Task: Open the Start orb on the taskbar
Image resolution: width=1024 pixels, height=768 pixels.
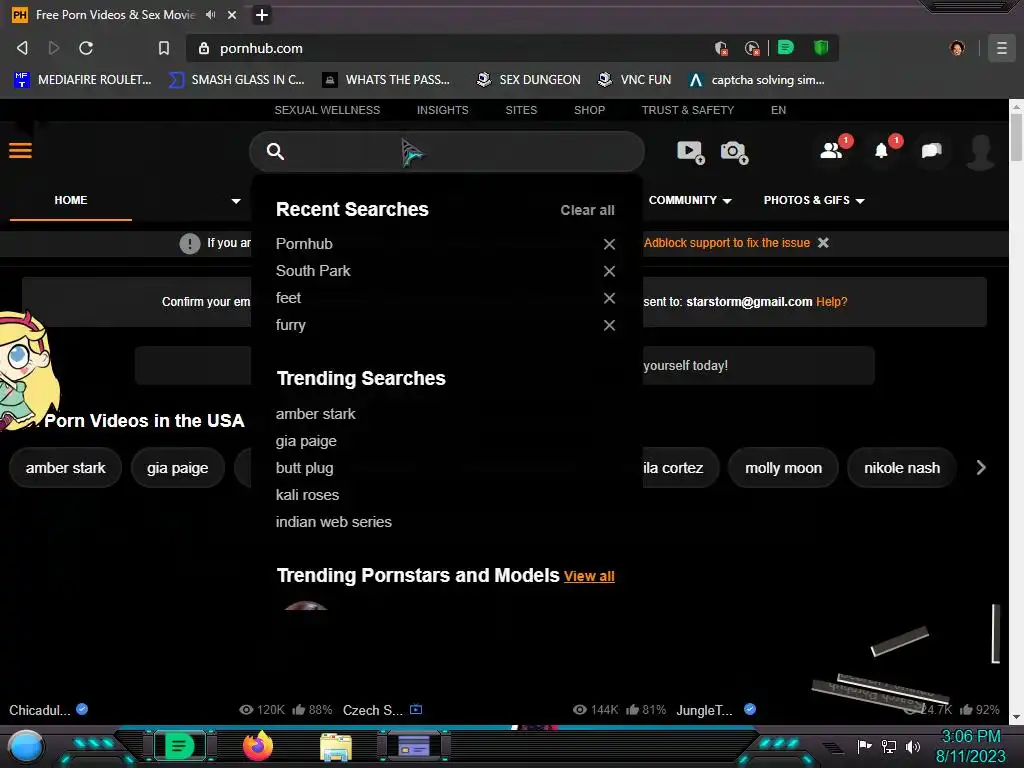Action: (26, 746)
